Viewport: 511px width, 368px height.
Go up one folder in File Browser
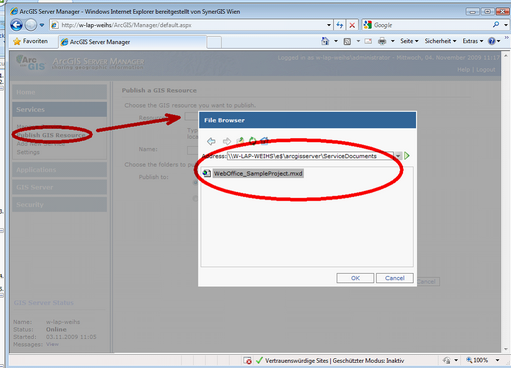click(240, 141)
